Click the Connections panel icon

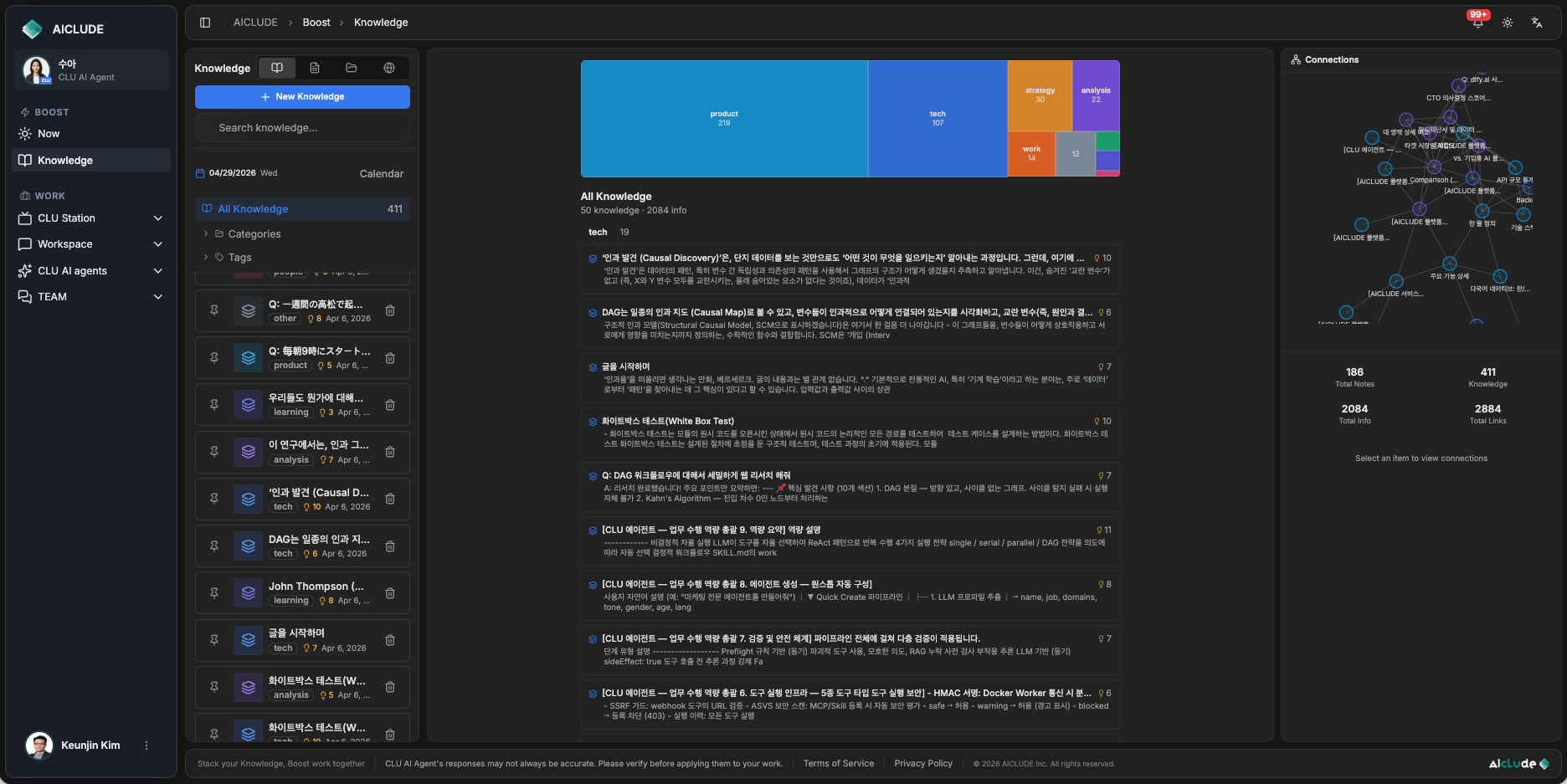1296,59
